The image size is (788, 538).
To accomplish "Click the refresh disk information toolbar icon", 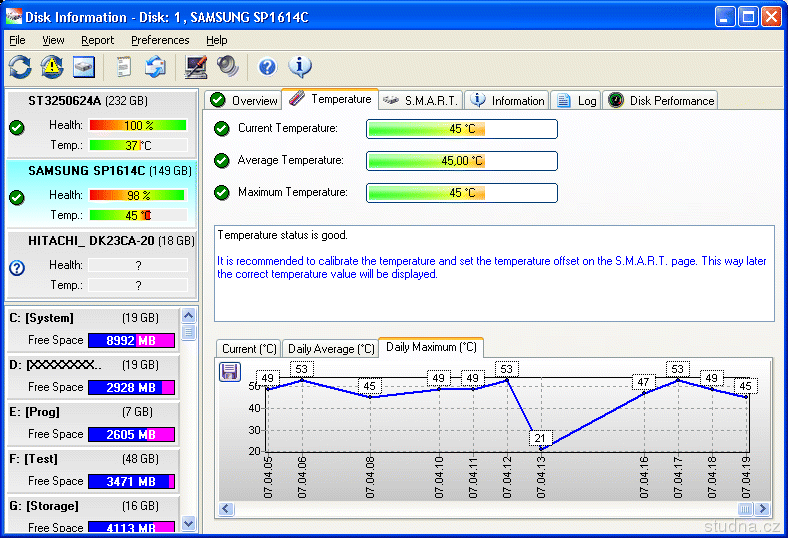I will tap(20, 67).
